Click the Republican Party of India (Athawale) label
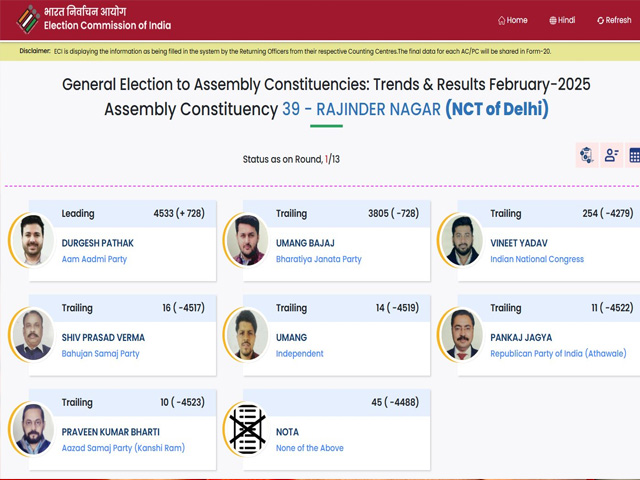Screen dimensions: 640x480 pos(558,353)
